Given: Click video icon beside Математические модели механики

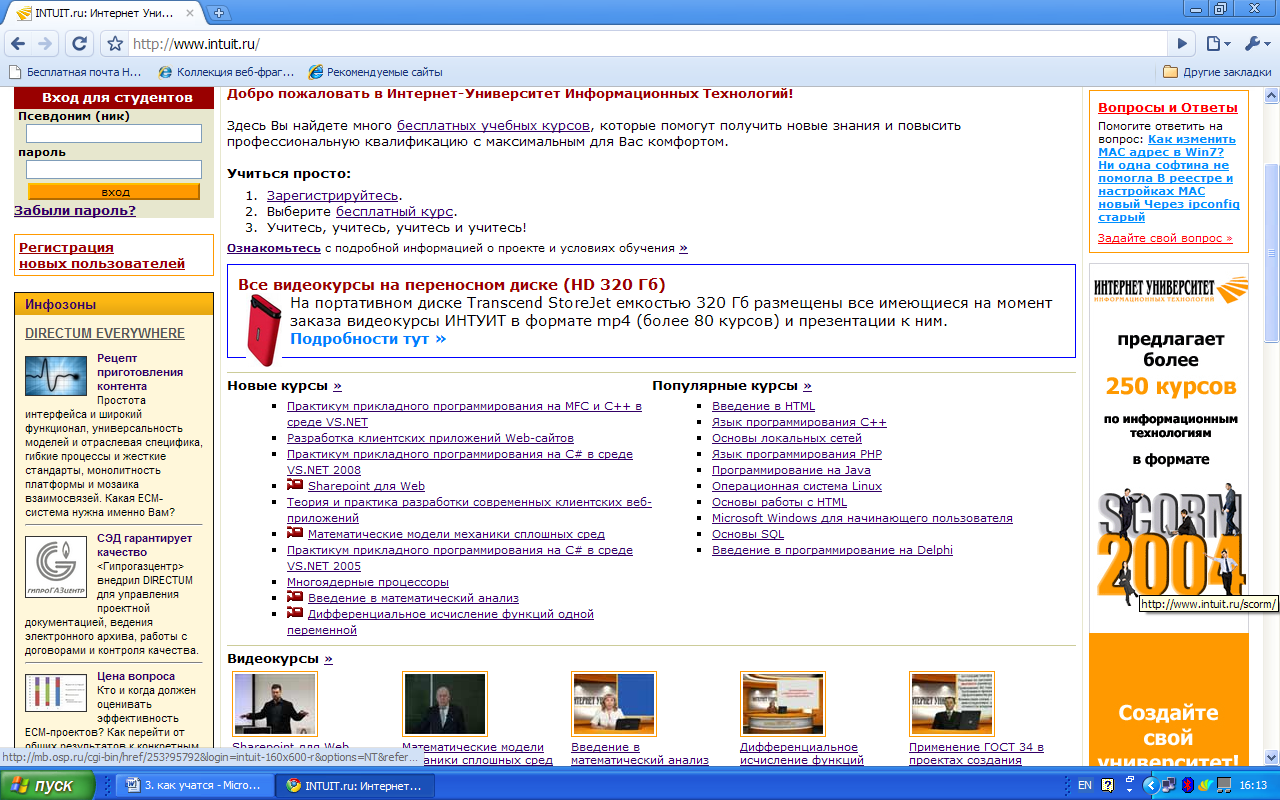Looking at the screenshot, I should tap(295, 533).
